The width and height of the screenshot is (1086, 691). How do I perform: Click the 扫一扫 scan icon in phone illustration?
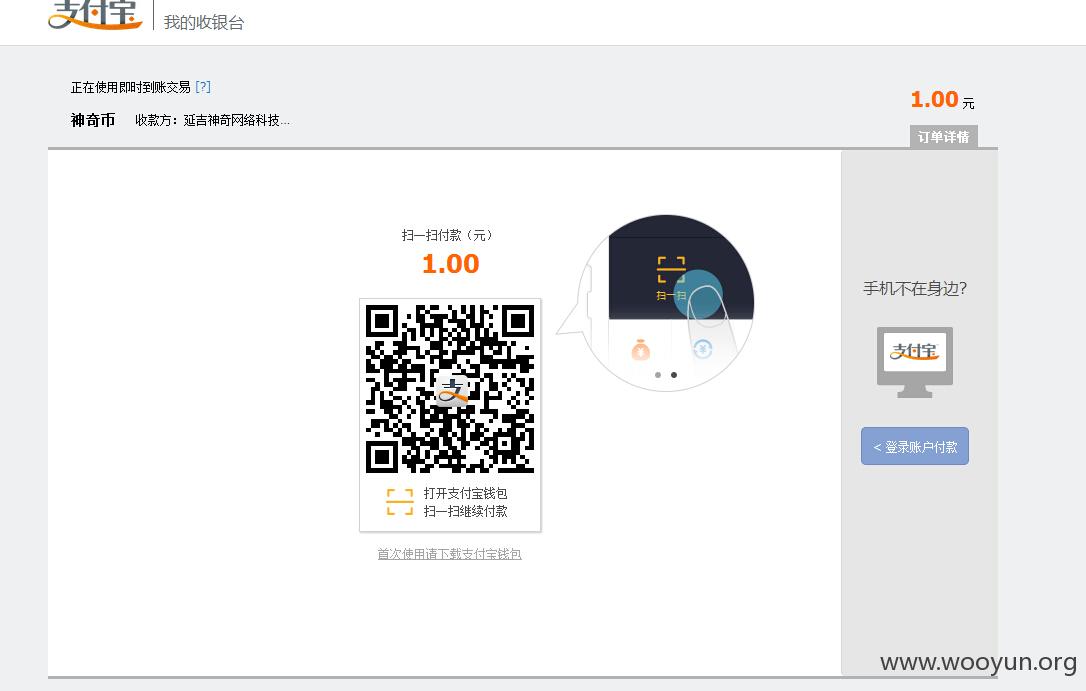point(671,278)
